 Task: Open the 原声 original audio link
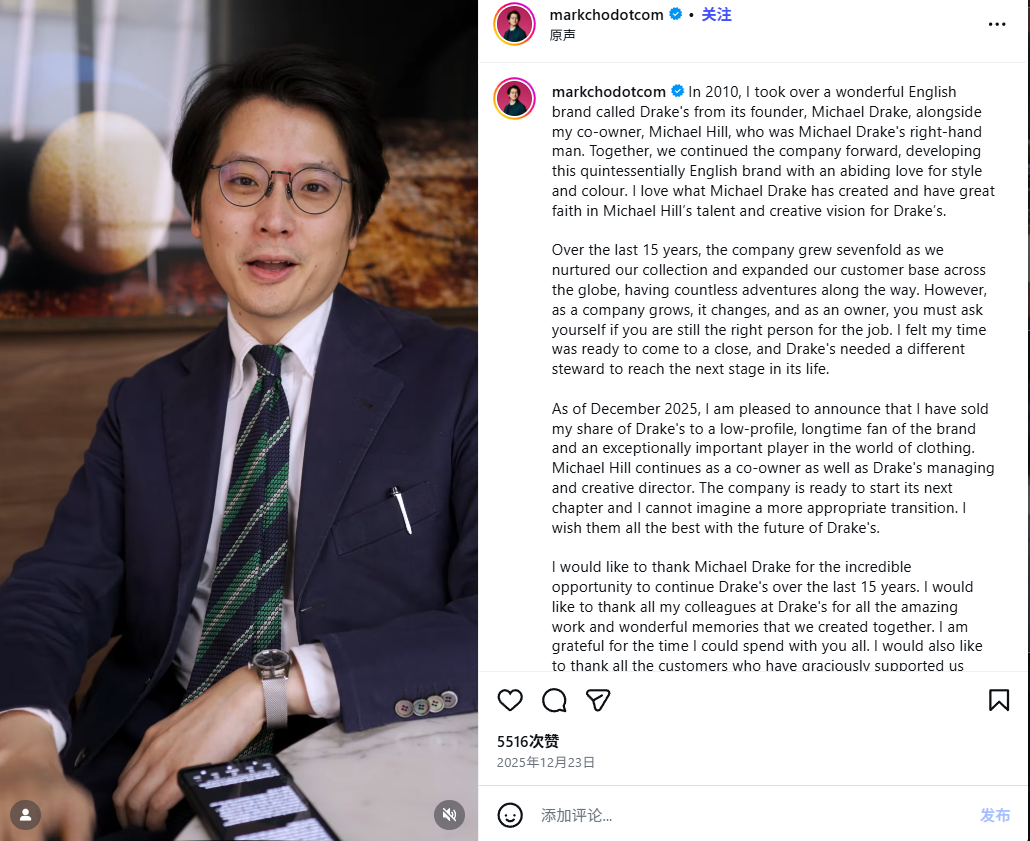coord(562,35)
